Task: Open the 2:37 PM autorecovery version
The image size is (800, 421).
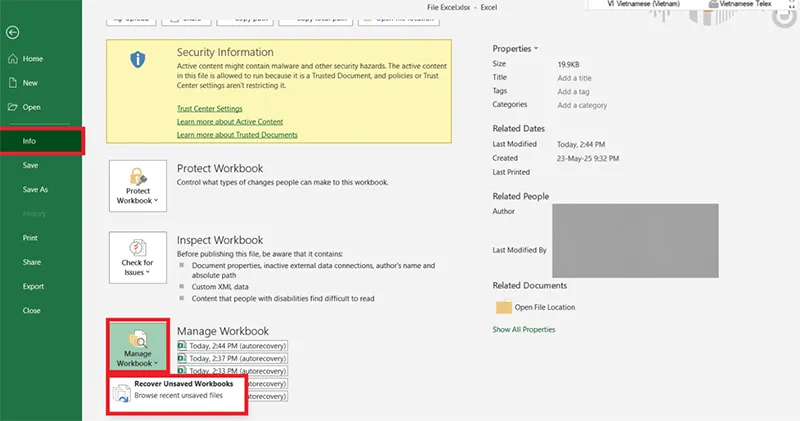Action: (232, 357)
